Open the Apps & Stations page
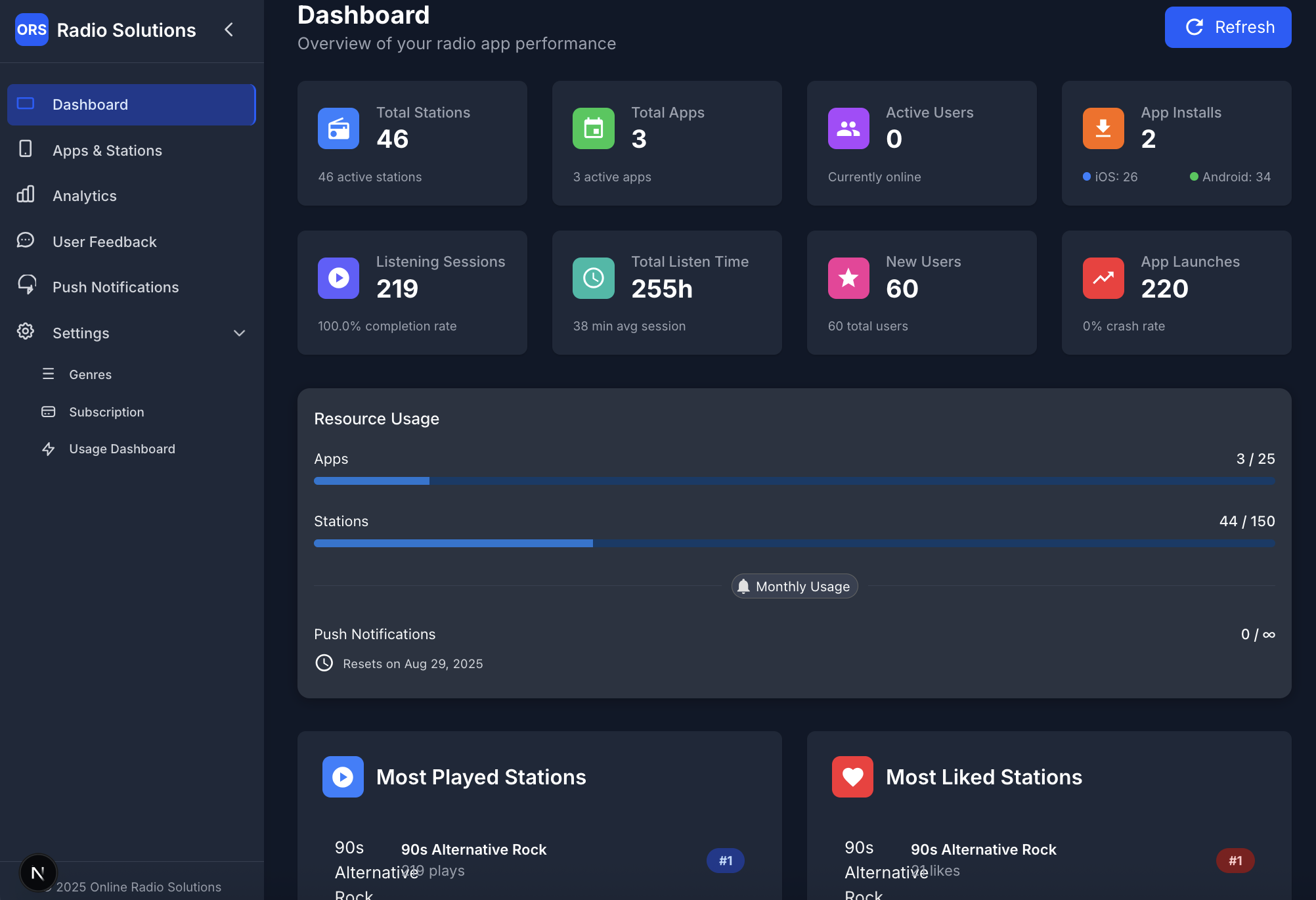Screen dimensions: 1316x900 coord(107,150)
